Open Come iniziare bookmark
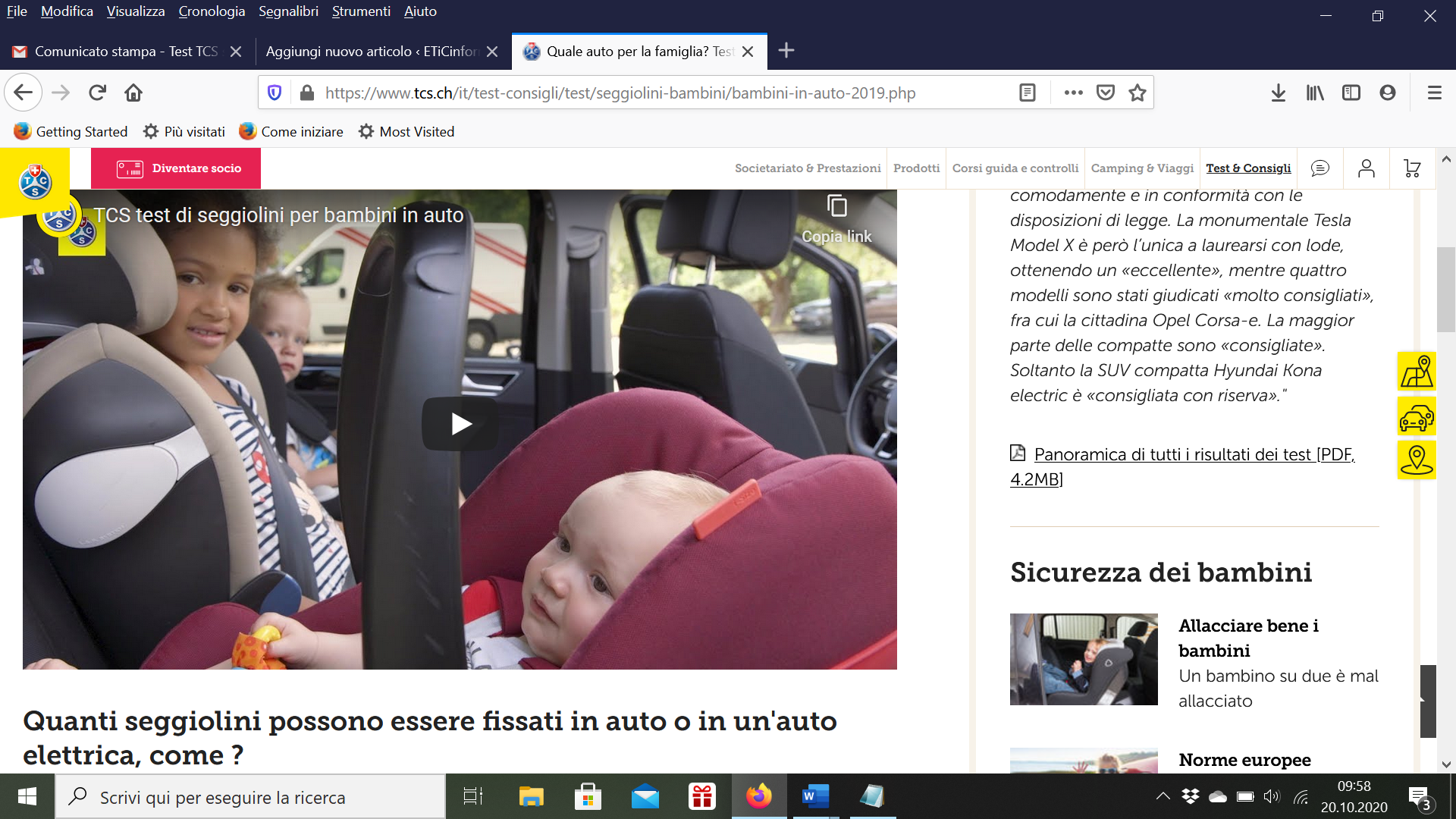Viewport: 1456px width, 819px height. pos(291,131)
